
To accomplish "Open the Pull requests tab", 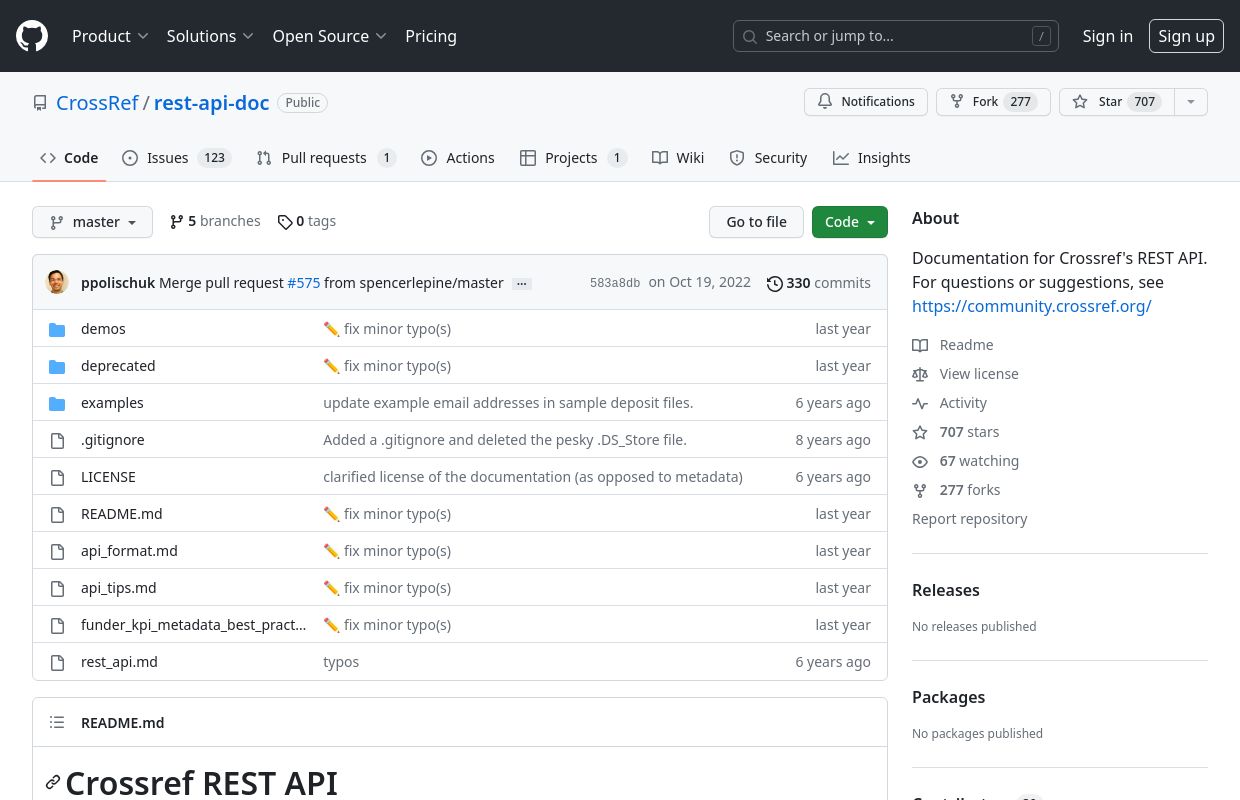I will pyautogui.click(x=326, y=158).
